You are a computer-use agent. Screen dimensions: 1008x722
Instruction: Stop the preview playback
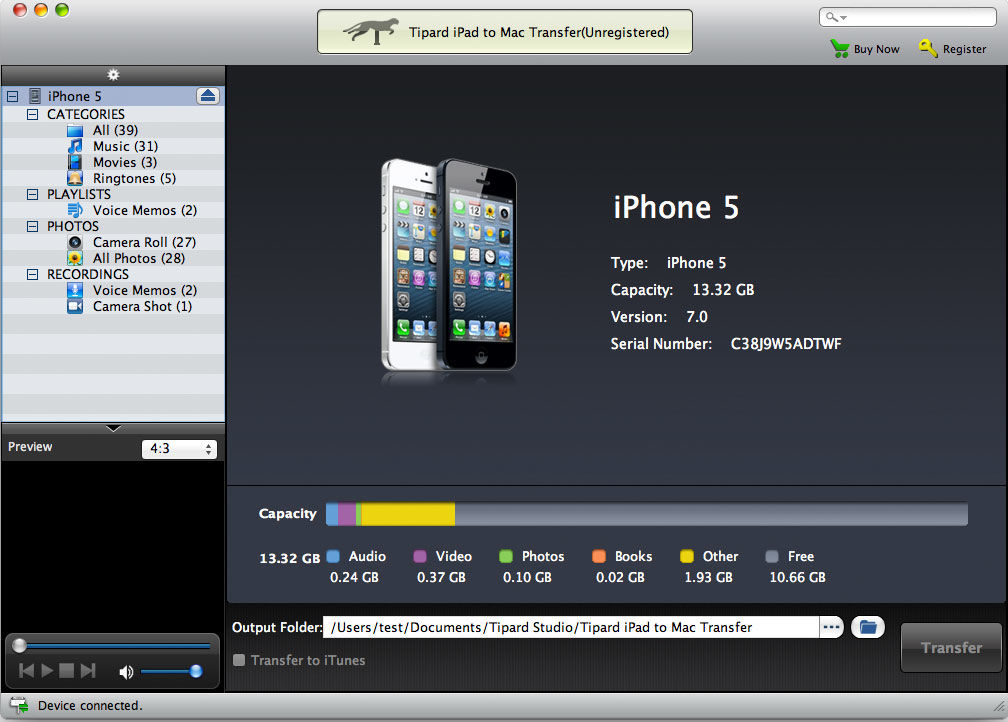[x=66, y=671]
